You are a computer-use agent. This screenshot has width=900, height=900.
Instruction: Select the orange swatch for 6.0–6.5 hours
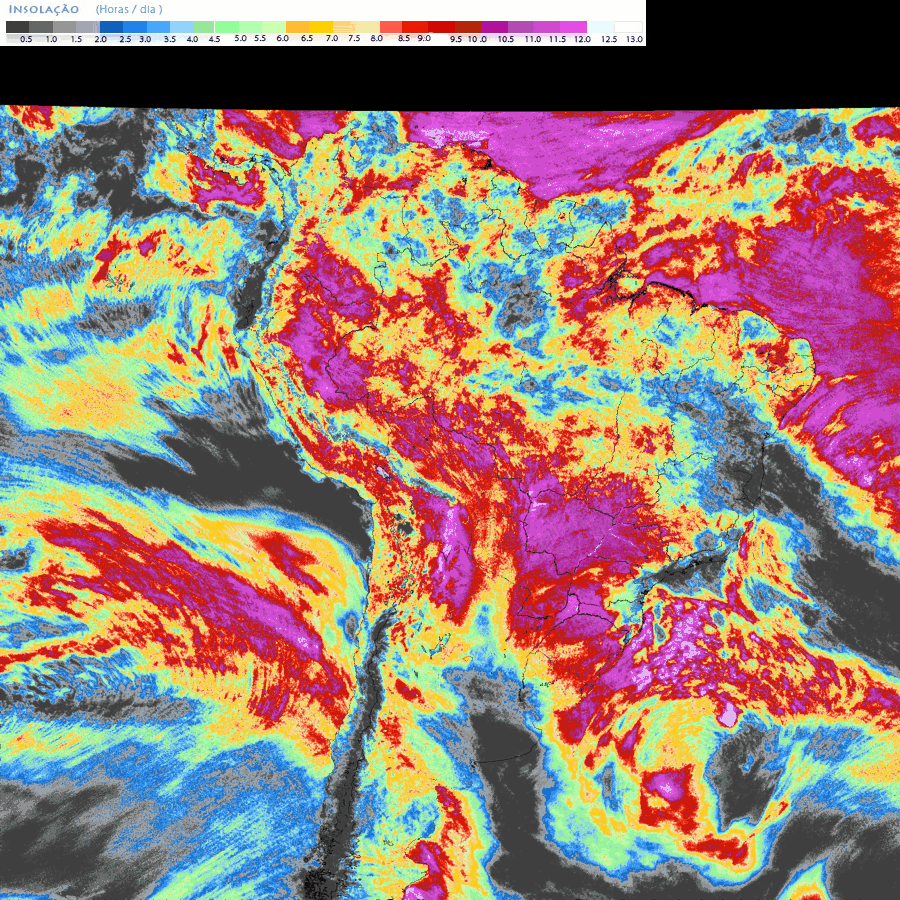297,27
